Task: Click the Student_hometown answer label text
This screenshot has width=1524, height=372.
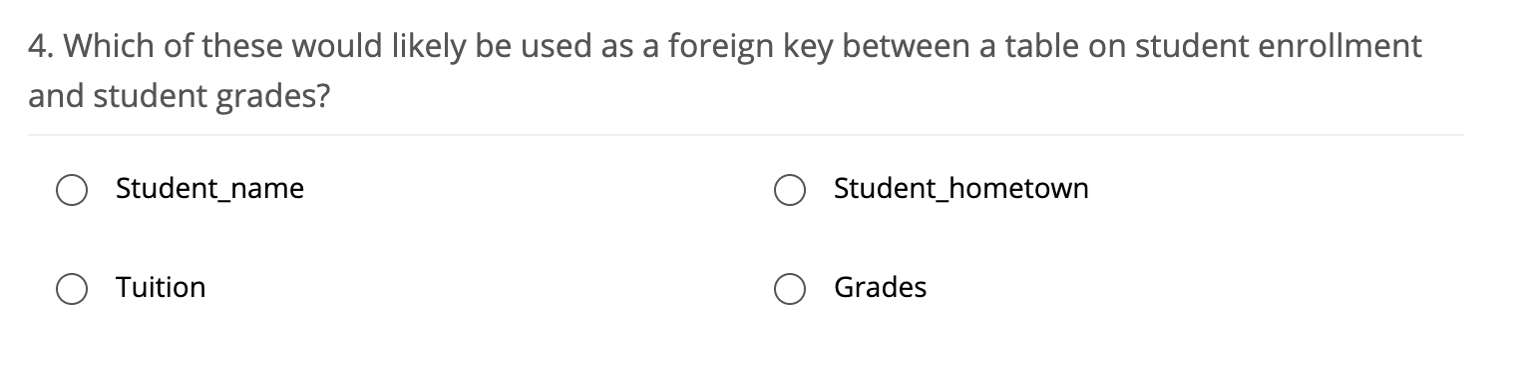Action: pos(961,188)
